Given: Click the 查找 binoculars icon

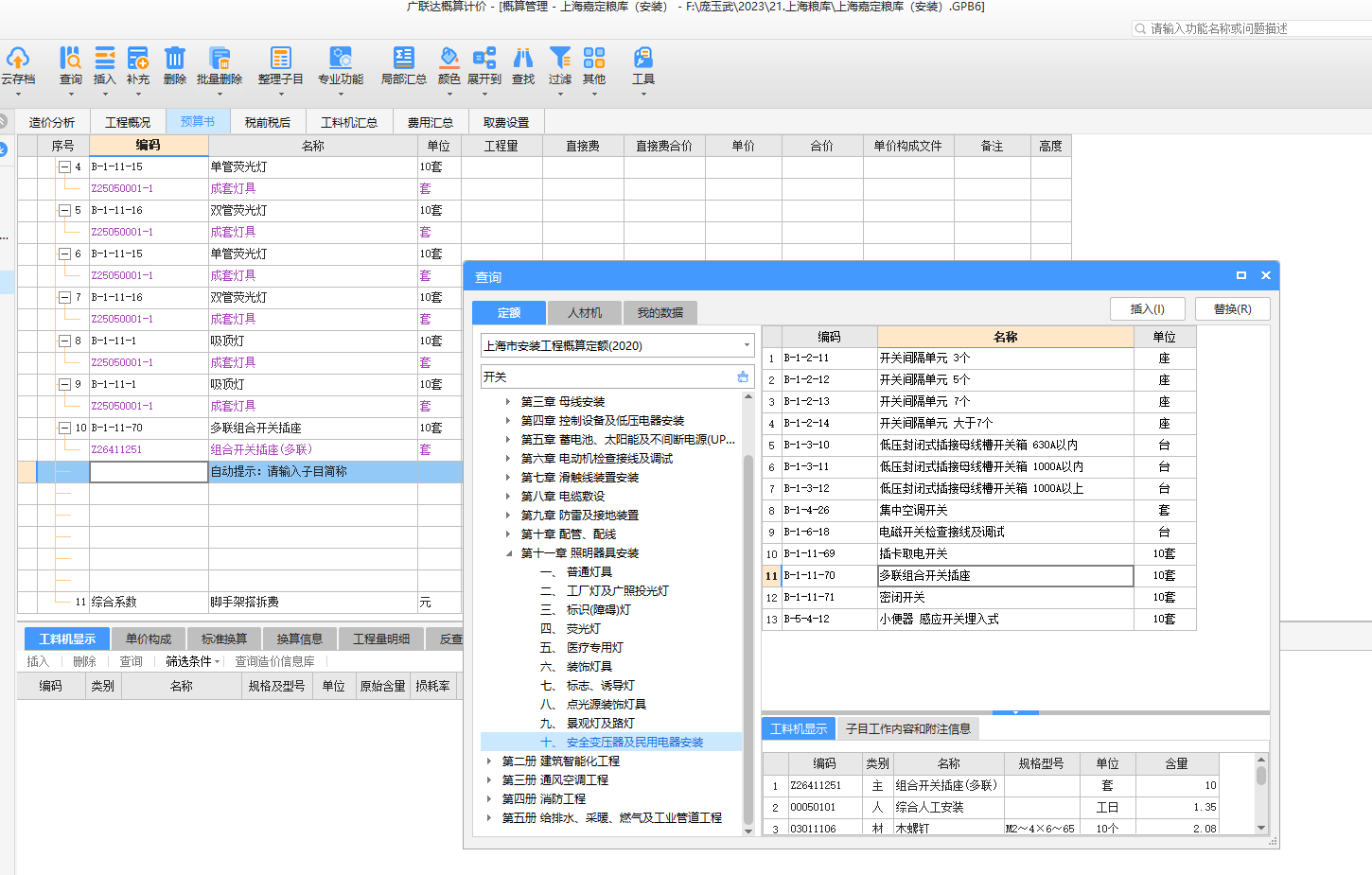Looking at the screenshot, I should pyautogui.click(x=523, y=66).
